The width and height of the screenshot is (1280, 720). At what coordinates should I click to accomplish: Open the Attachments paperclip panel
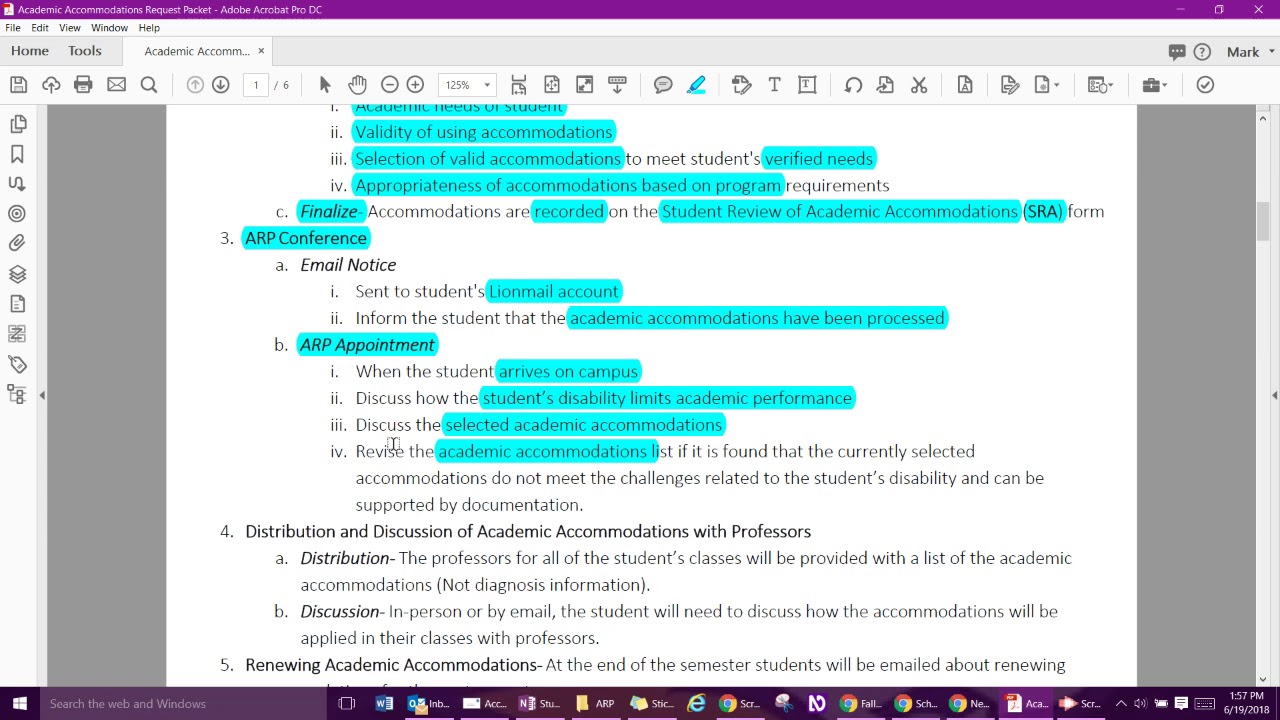tap(17, 243)
